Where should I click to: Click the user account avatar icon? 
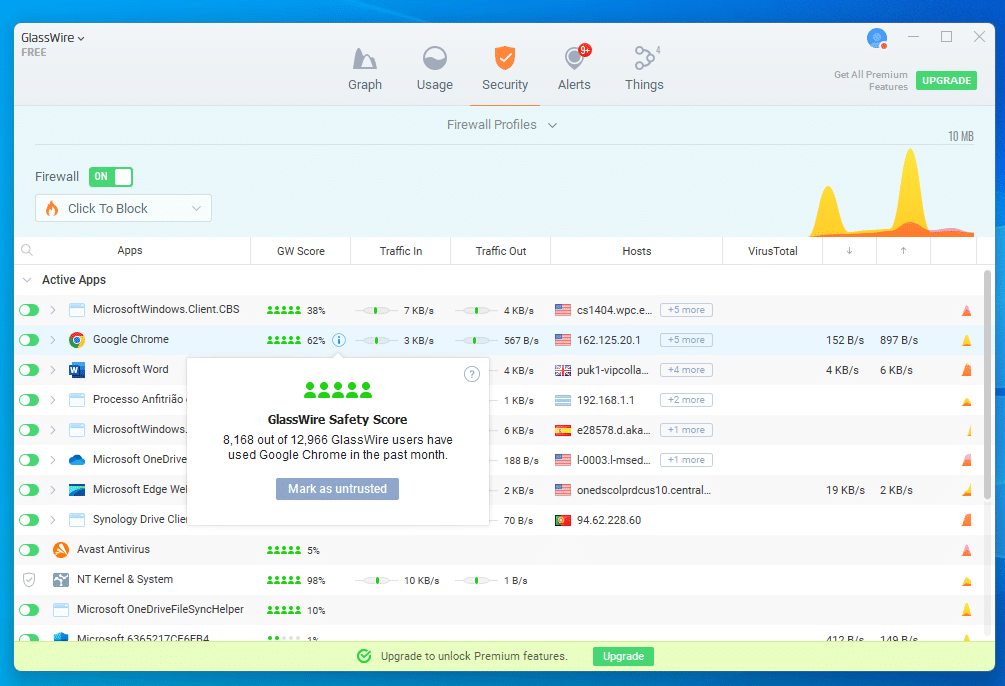(876, 38)
